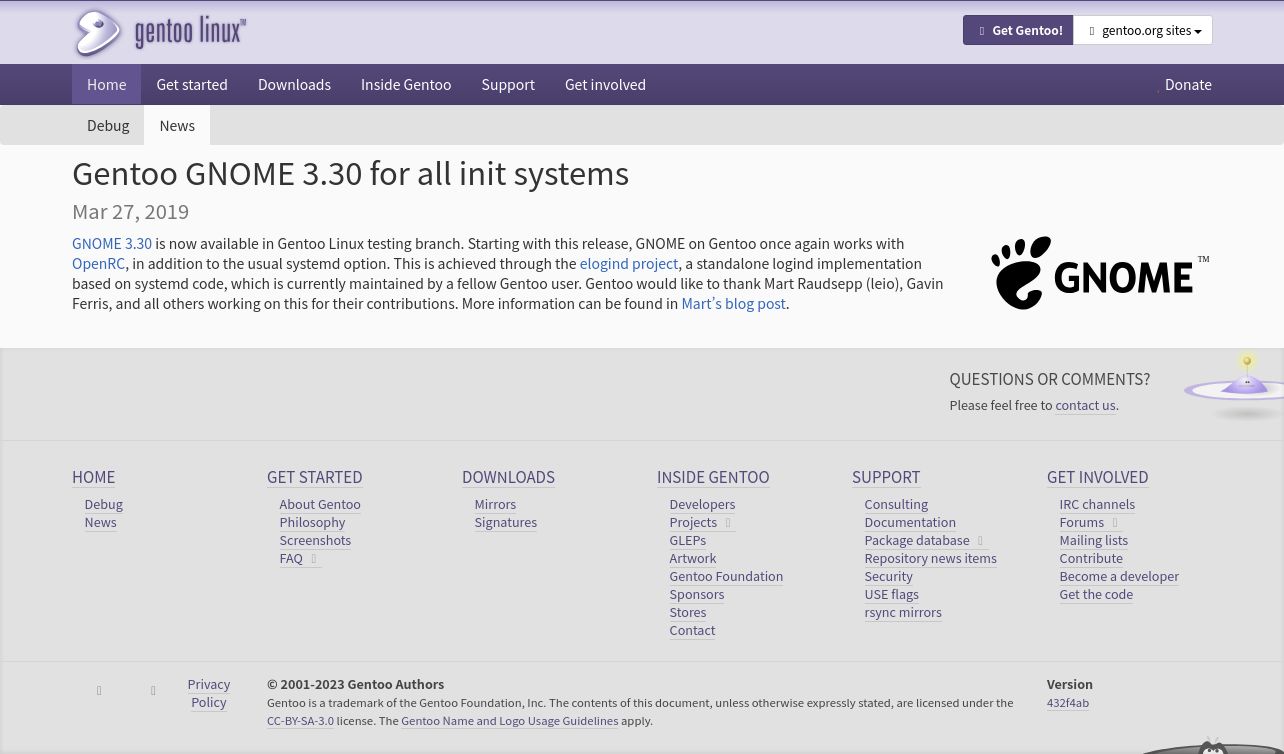
Task: Open USE flags footer link
Action: [891, 594]
